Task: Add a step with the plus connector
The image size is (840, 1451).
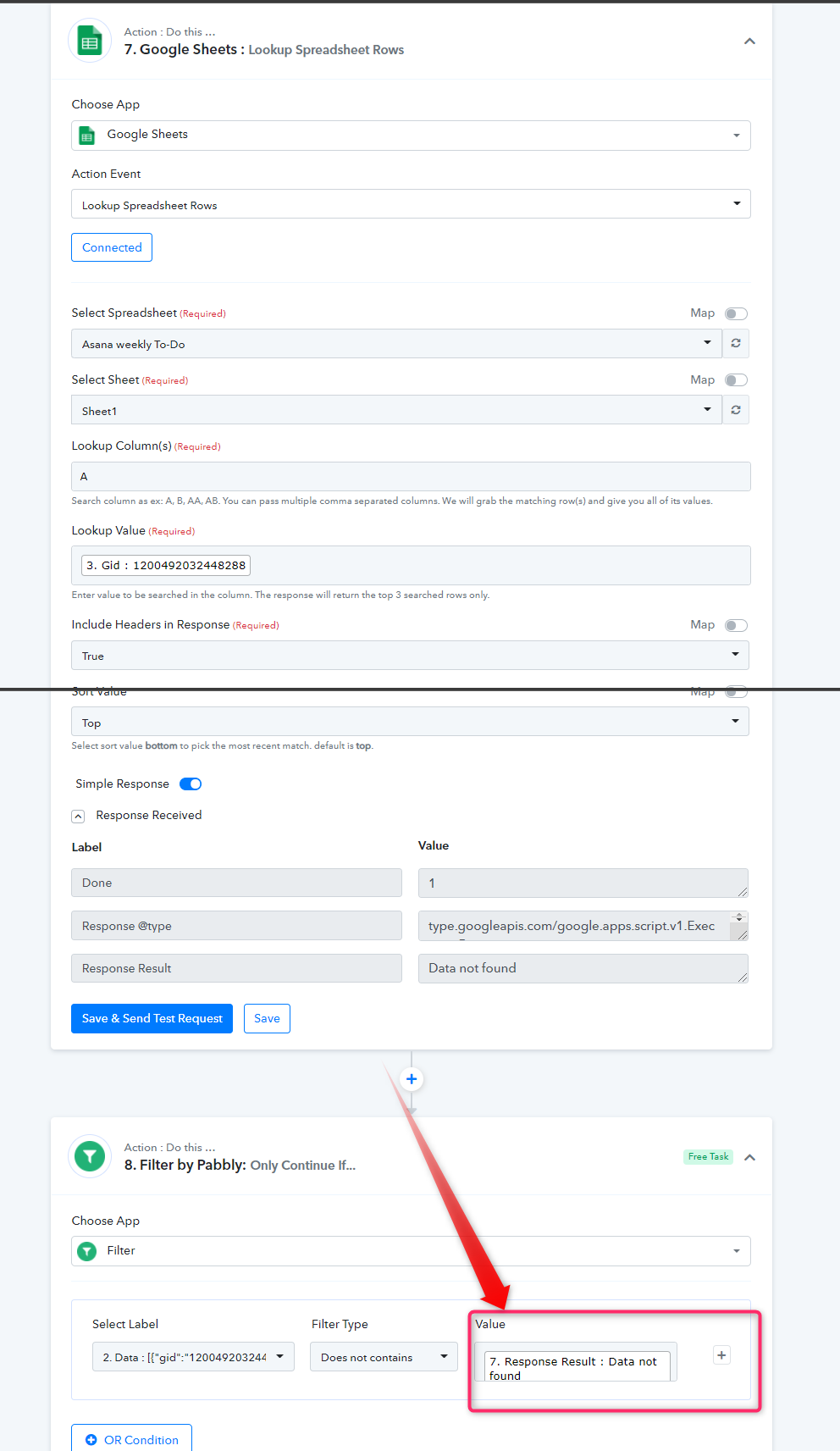Action: [412, 1079]
